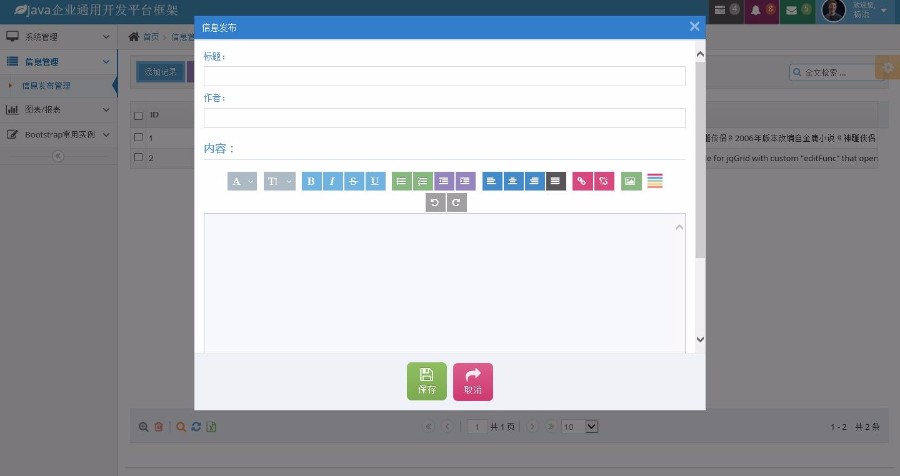Image resolution: width=900 pixels, height=476 pixels.
Task: Click the 作者 author input field
Action: click(444, 118)
